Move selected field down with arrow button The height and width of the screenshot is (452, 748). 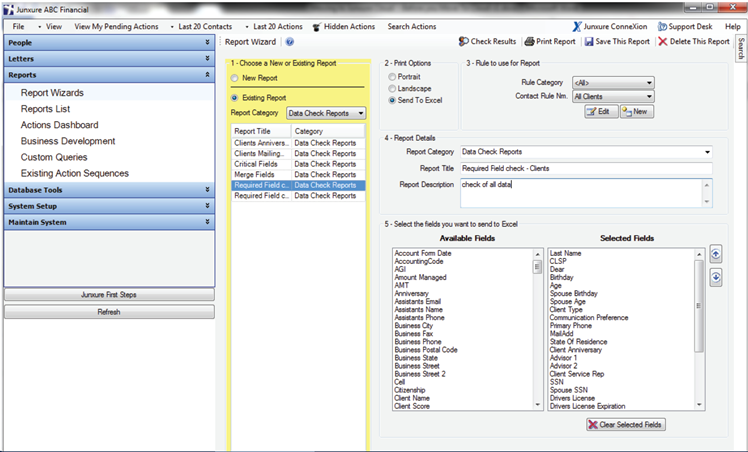716,277
